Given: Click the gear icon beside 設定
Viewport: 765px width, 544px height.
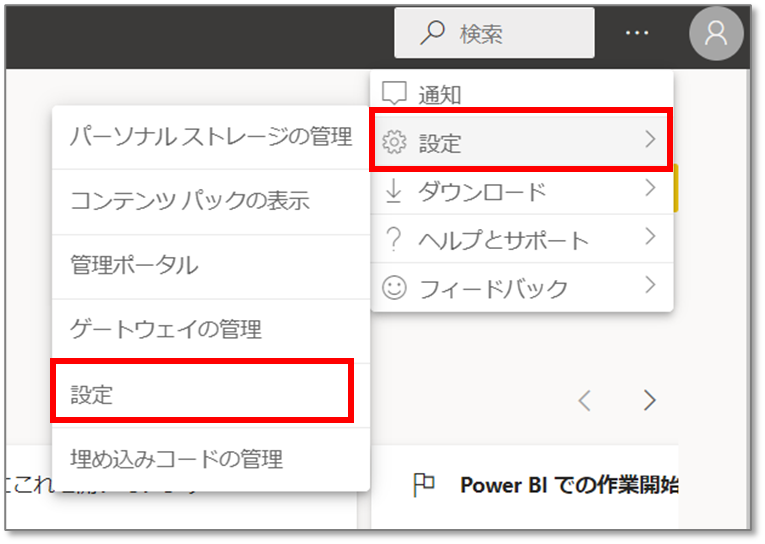Looking at the screenshot, I should tap(394, 142).
